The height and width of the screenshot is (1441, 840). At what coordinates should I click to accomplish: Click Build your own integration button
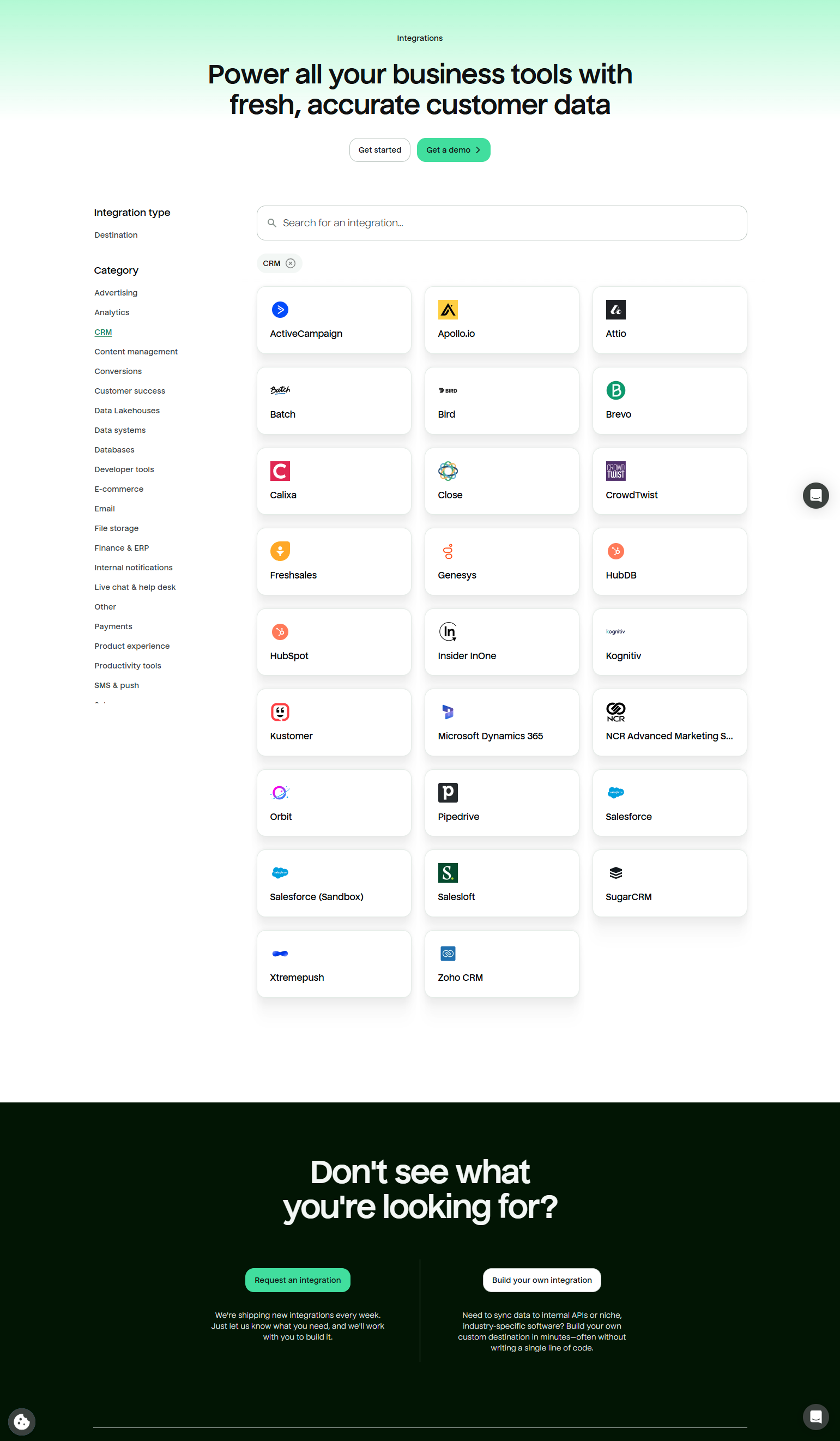pyautogui.click(x=541, y=1280)
